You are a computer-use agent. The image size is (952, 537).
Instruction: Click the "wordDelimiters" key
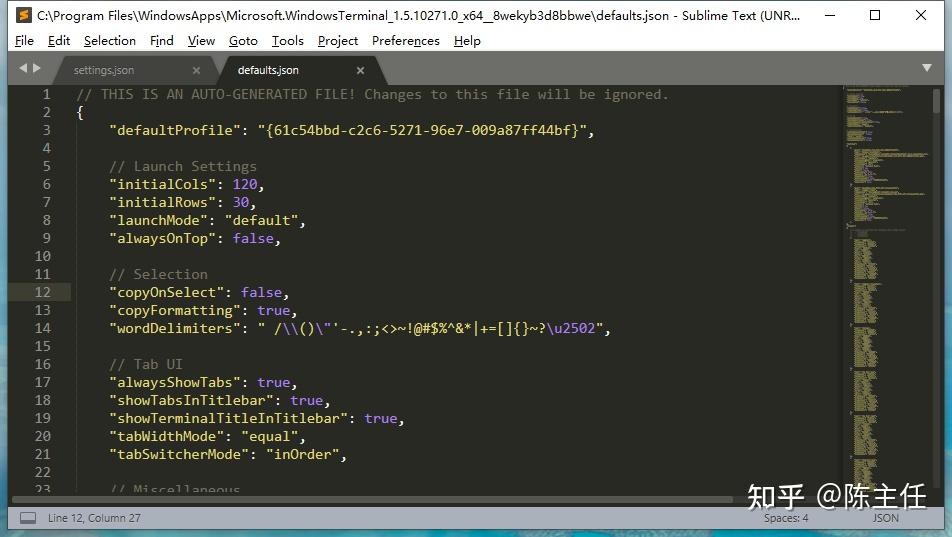pyautogui.click(x=175, y=329)
